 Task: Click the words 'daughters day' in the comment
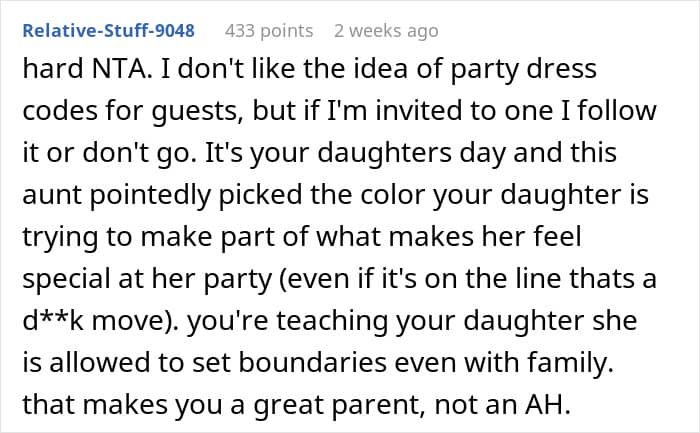[412, 154]
